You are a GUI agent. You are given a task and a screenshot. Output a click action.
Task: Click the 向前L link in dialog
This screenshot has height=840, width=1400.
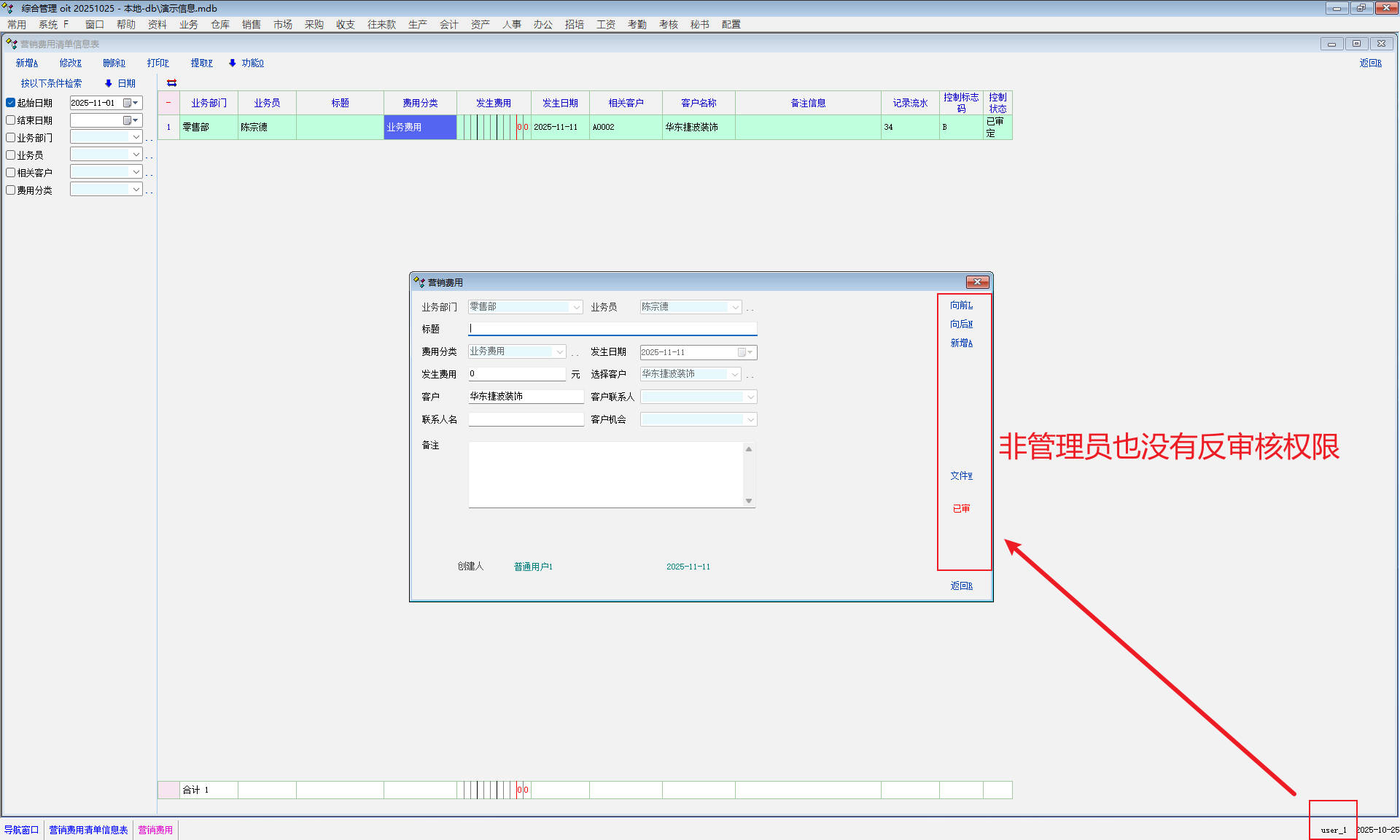pyautogui.click(x=961, y=305)
